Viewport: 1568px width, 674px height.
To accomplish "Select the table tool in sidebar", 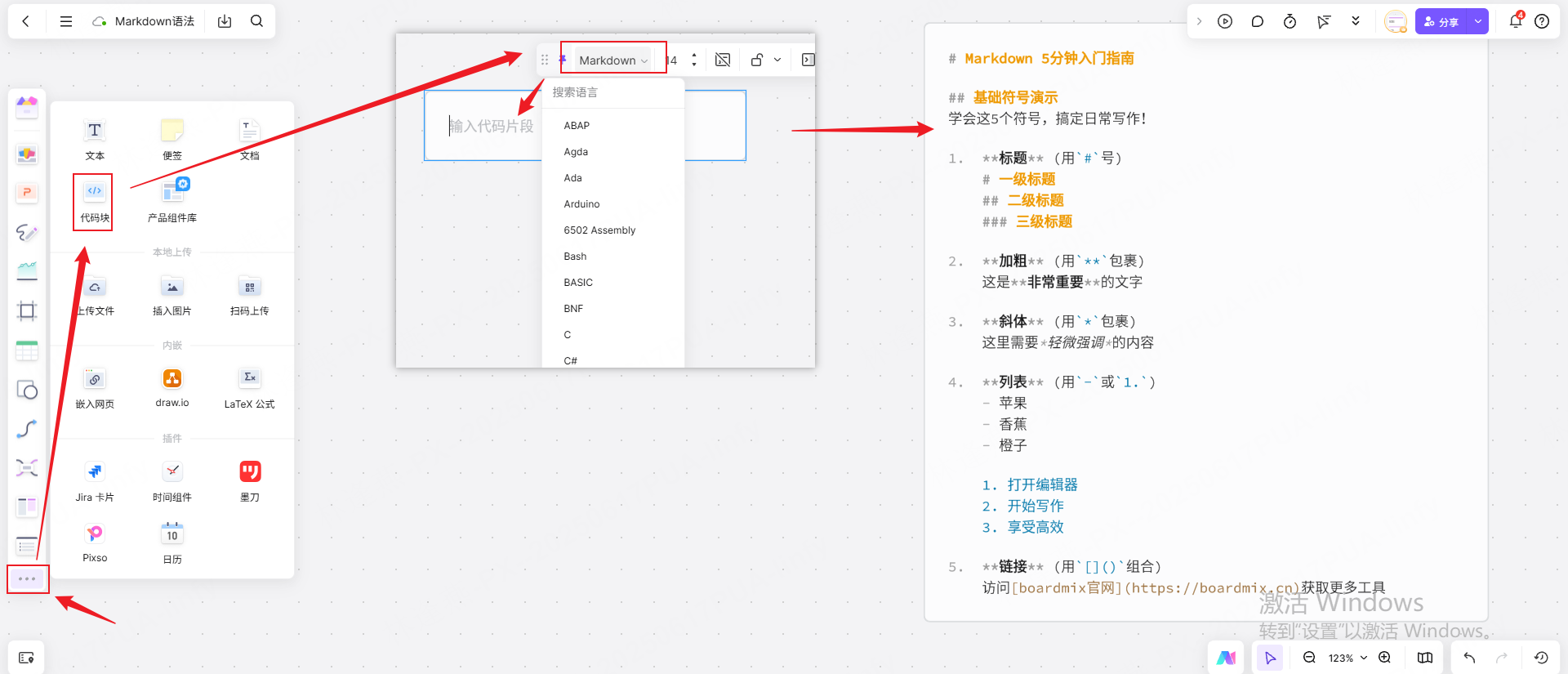I will click(x=27, y=350).
